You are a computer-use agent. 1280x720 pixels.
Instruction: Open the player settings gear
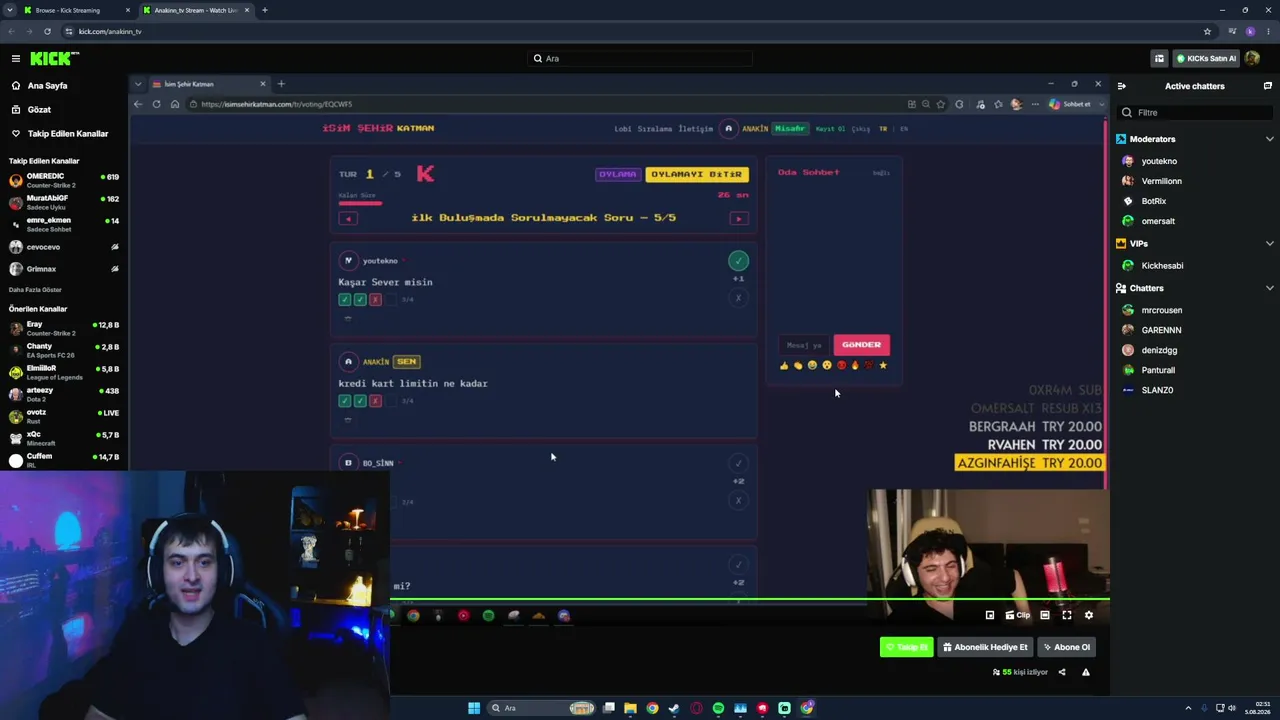[1089, 615]
